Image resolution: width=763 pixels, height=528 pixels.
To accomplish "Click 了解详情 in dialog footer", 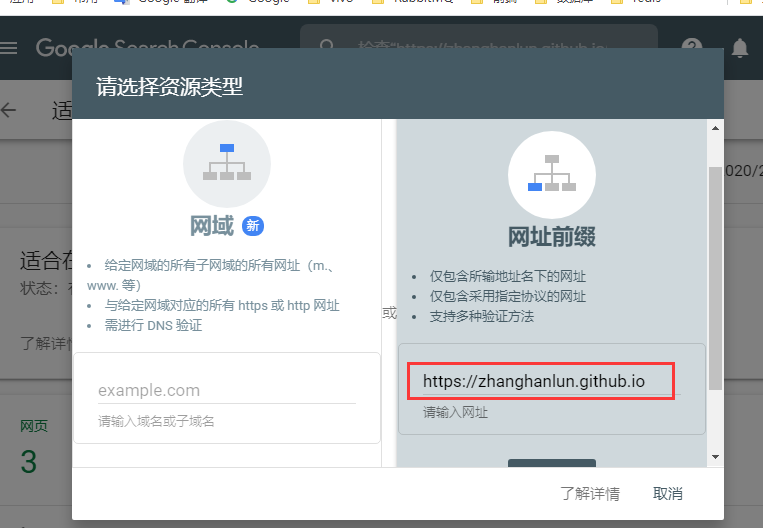I will coord(590,493).
